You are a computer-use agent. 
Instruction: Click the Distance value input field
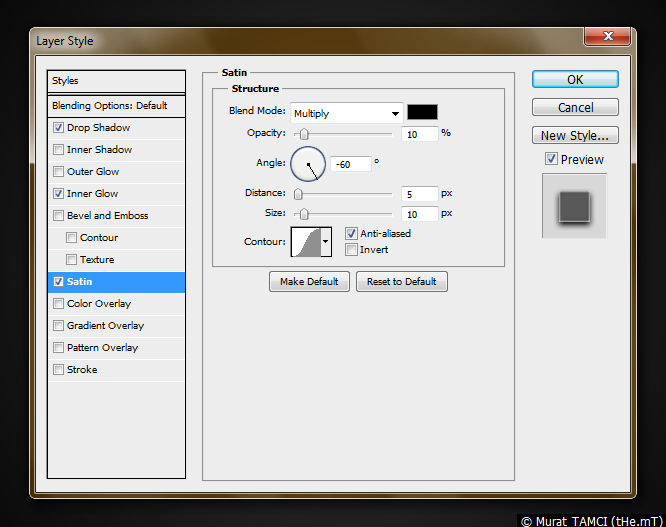(421, 194)
